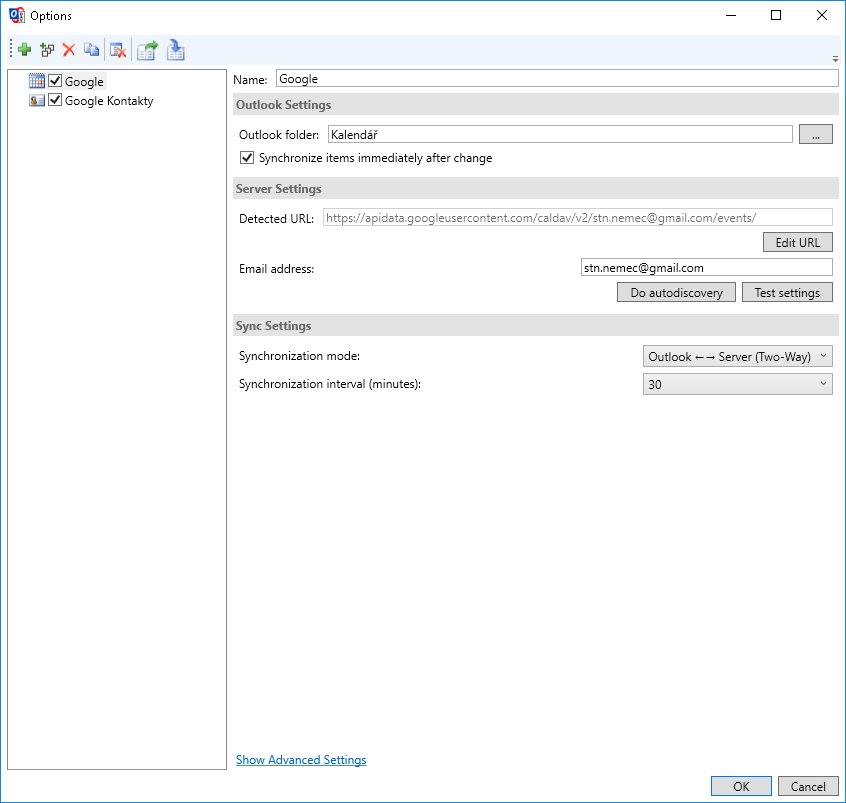The image size is (846, 803).
Task: Browse Outlook folder with the ellipsis button
Action: [x=815, y=134]
